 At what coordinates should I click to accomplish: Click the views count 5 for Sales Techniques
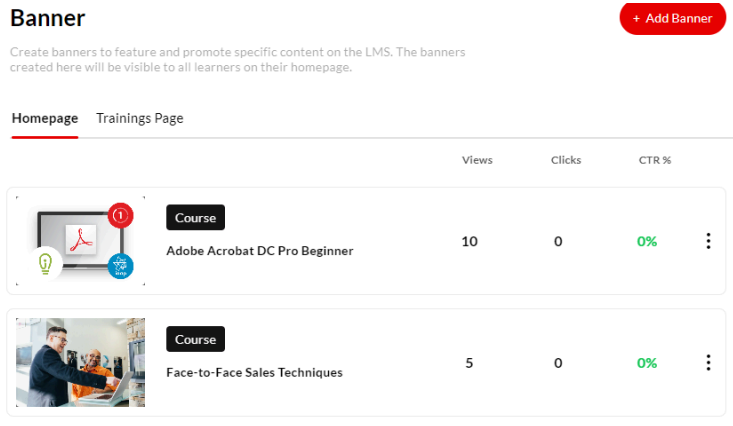point(469,362)
